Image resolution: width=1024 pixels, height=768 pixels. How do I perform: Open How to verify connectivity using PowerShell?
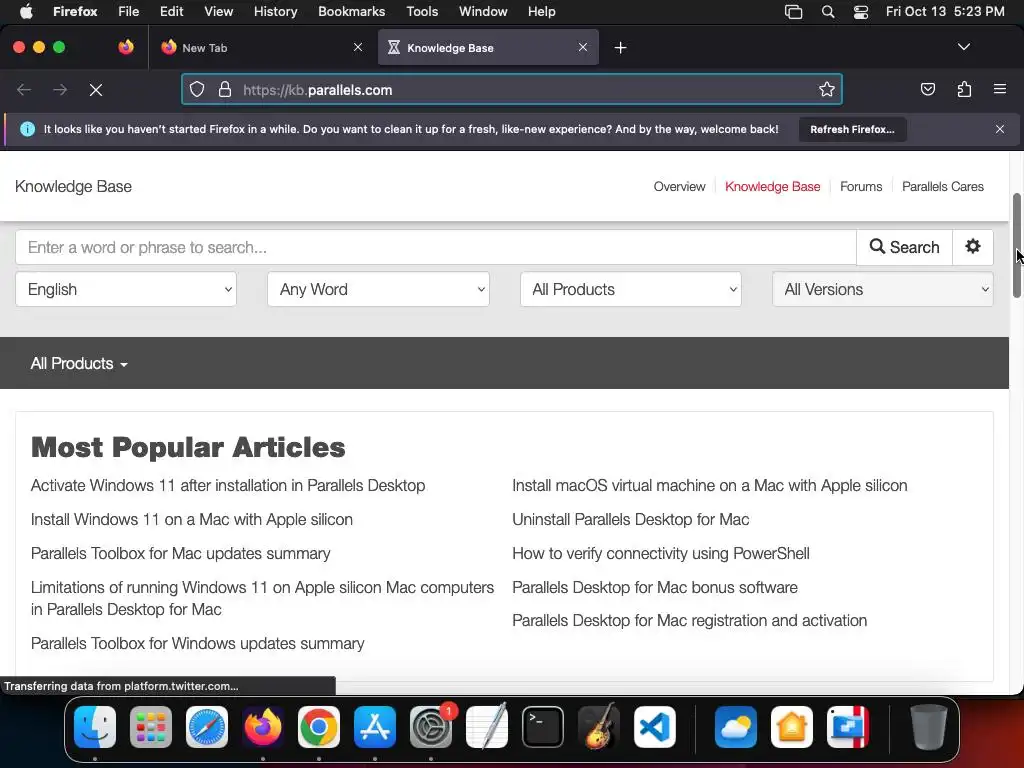click(660, 554)
